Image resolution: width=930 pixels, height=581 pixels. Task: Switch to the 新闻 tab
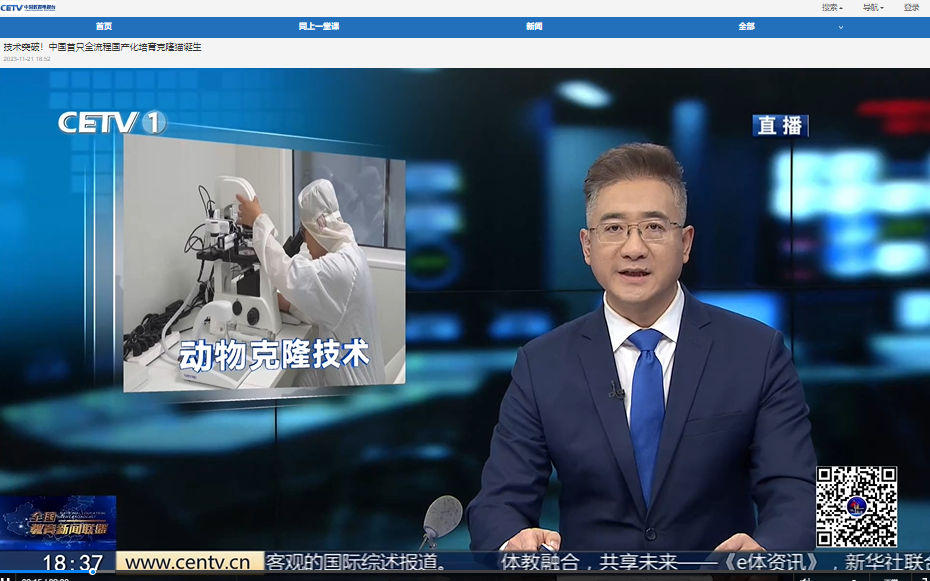pyautogui.click(x=534, y=27)
